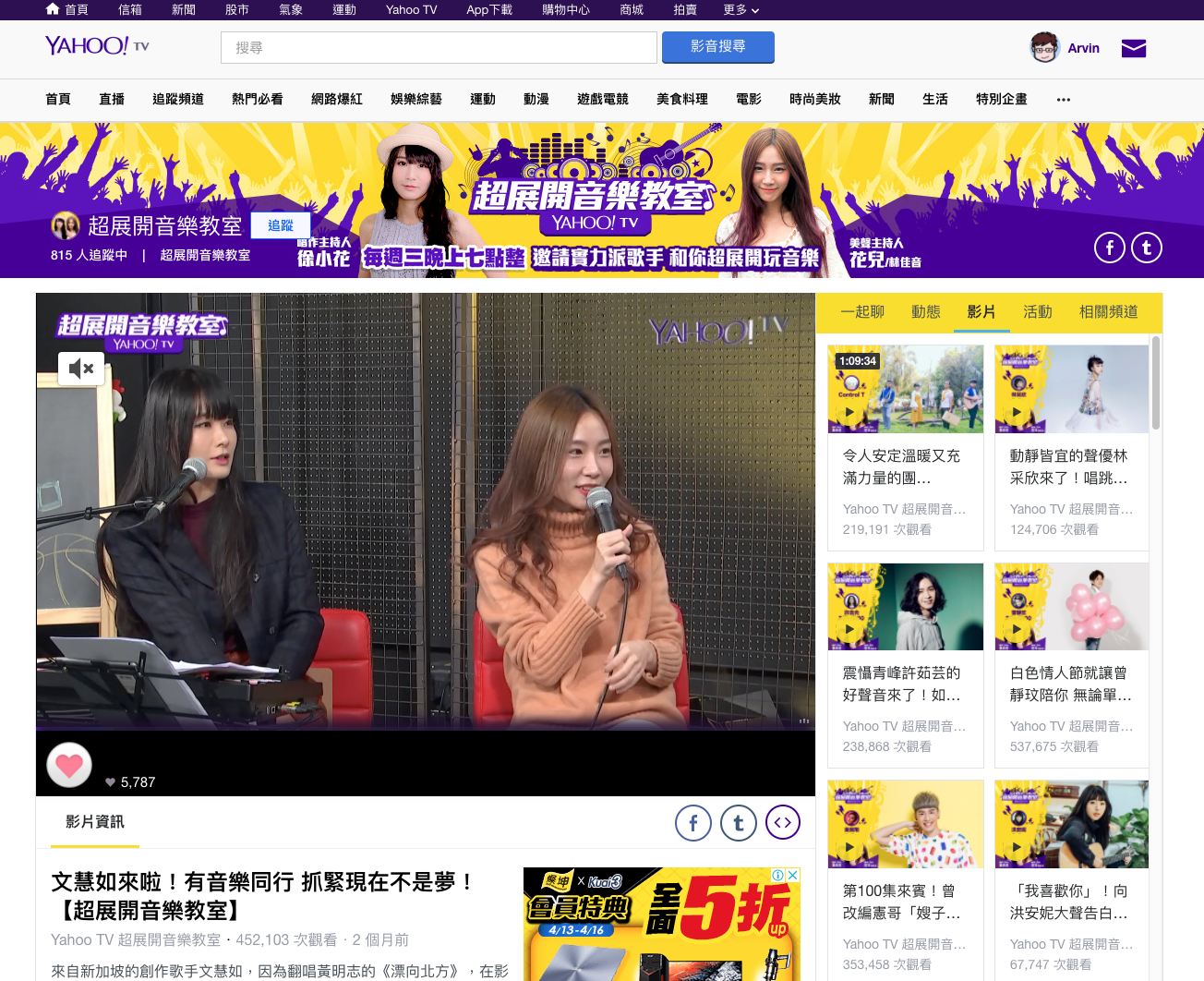The image size is (1204, 981).
Task: Click the 超展開音樂教室 channel link in banner
Action: (205, 255)
